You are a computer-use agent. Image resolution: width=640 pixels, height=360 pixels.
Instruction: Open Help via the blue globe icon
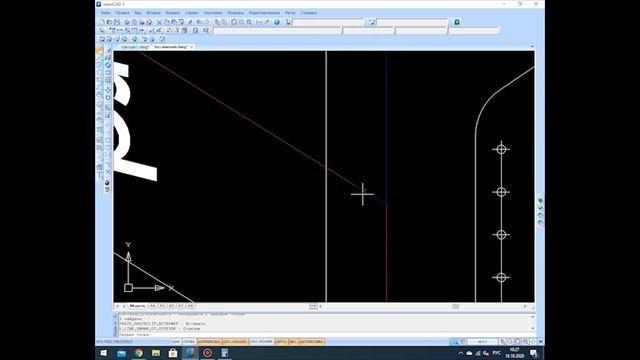[277, 22]
